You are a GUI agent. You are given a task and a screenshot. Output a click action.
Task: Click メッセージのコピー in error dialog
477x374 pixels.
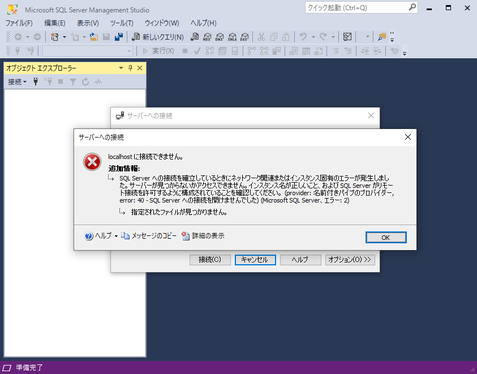pyautogui.click(x=149, y=236)
